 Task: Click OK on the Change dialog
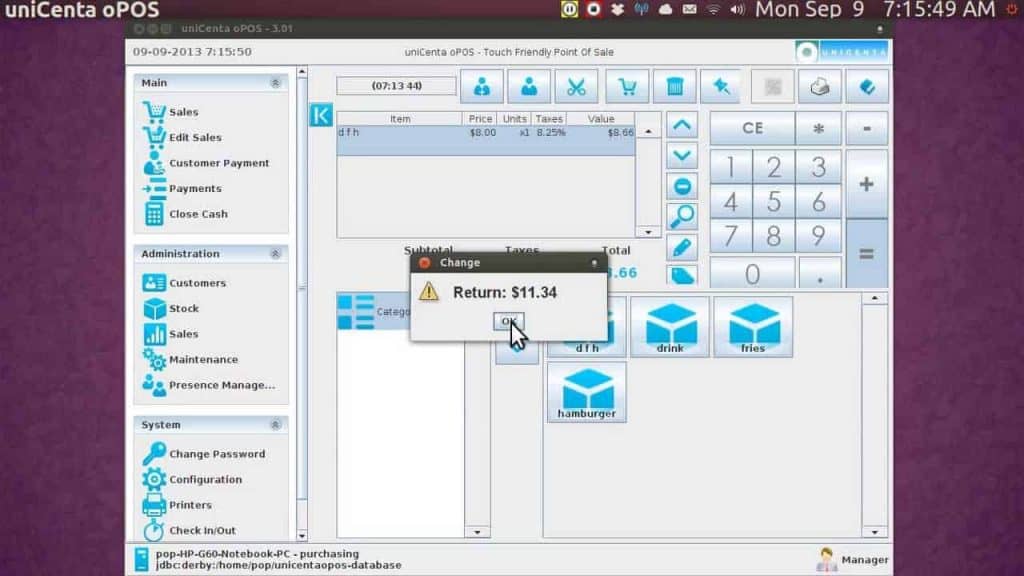pyautogui.click(x=508, y=321)
